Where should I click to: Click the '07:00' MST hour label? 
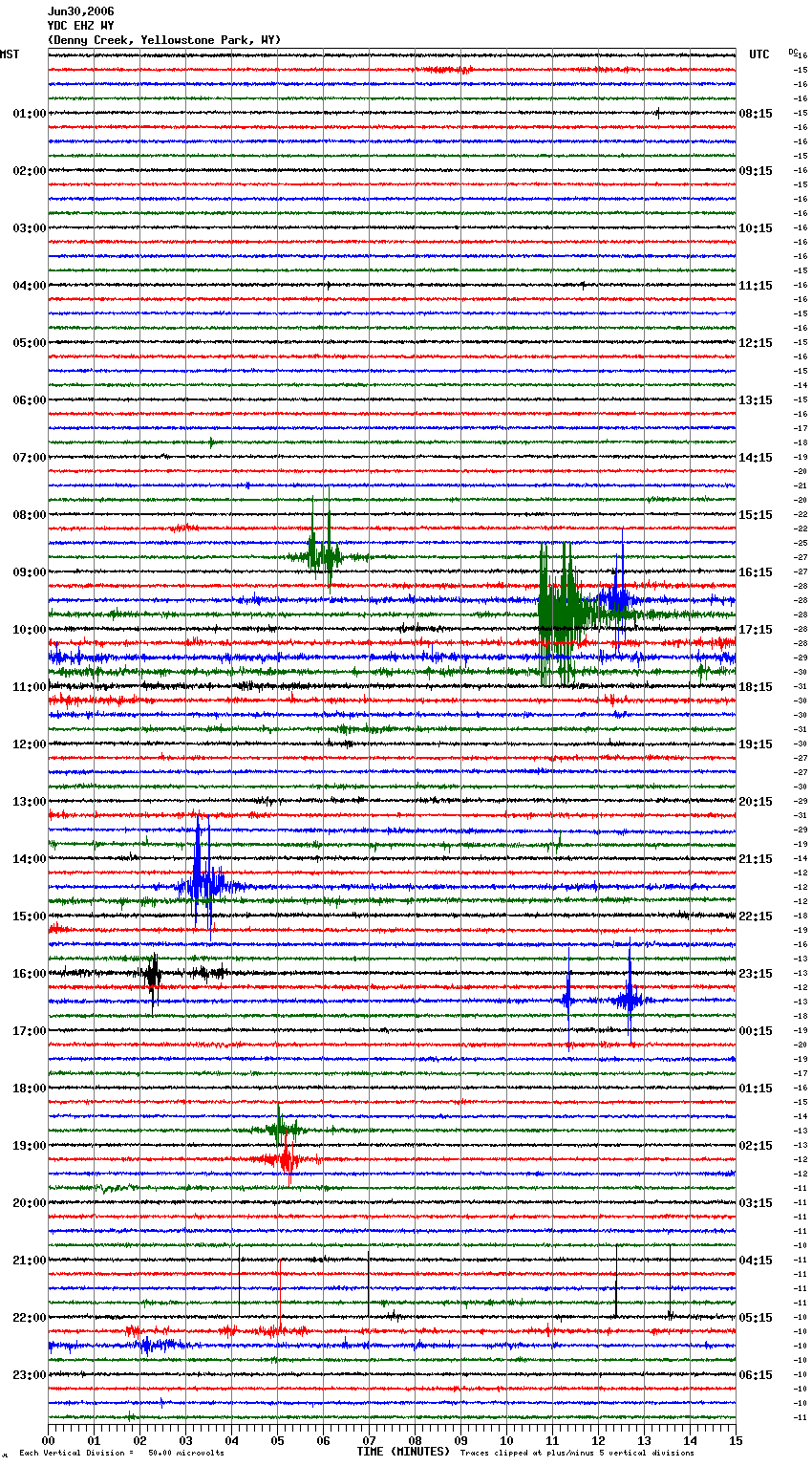click(x=29, y=458)
